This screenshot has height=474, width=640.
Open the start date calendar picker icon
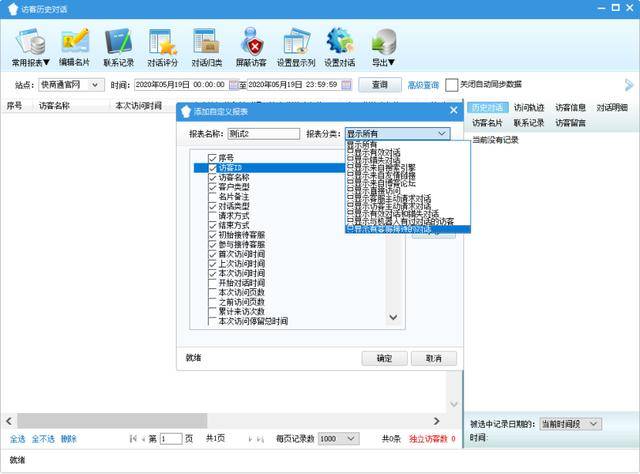click(x=233, y=85)
